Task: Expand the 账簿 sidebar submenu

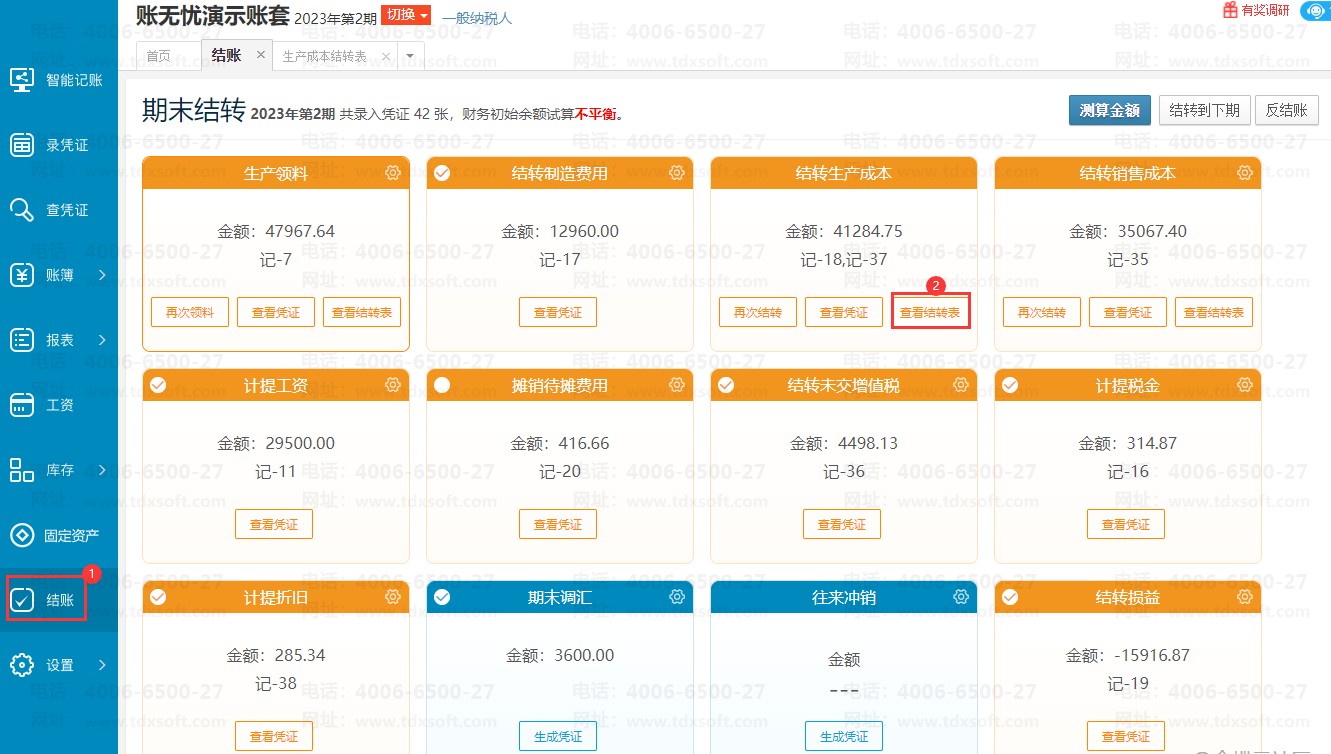Action: coord(102,275)
